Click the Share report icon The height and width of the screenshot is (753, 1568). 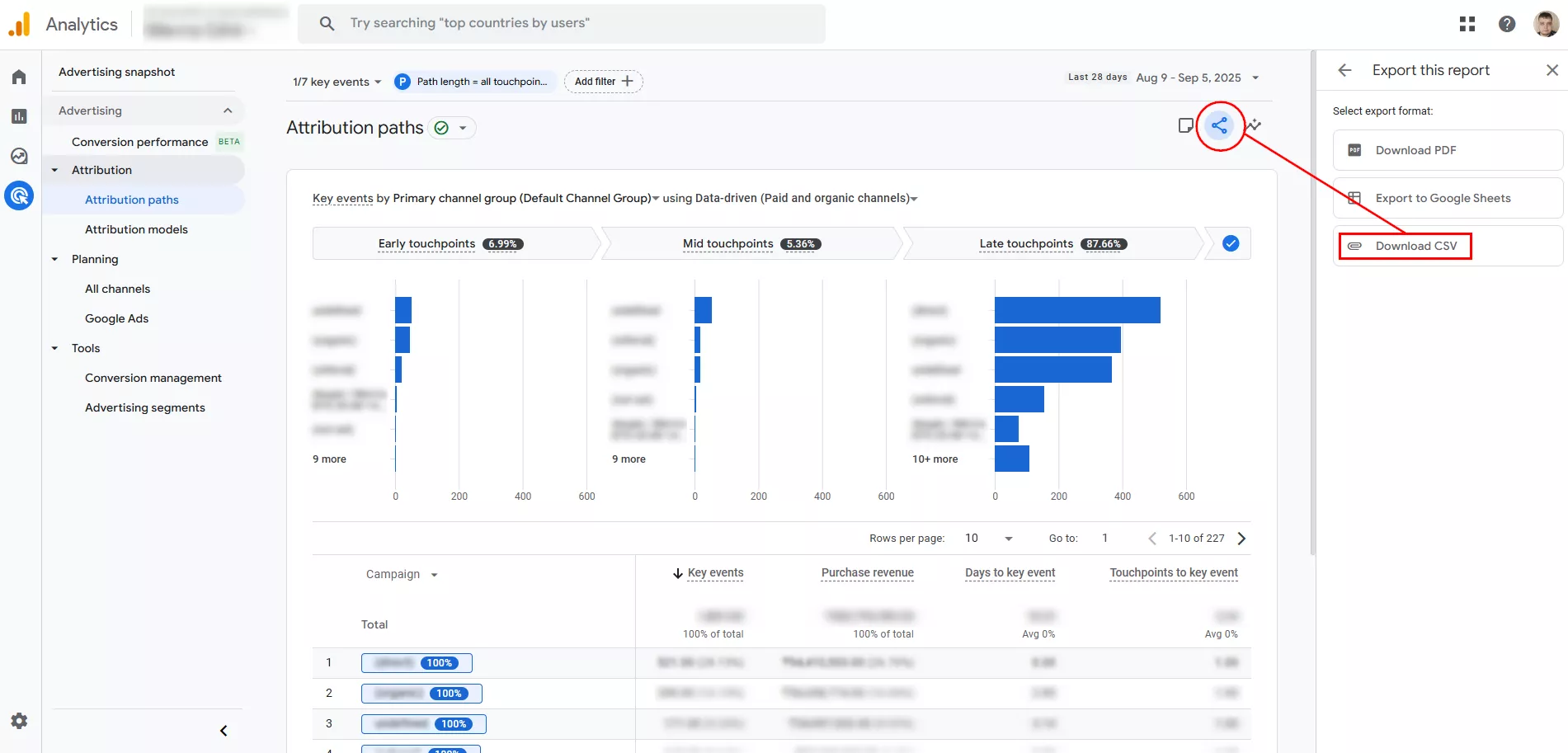point(1219,125)
